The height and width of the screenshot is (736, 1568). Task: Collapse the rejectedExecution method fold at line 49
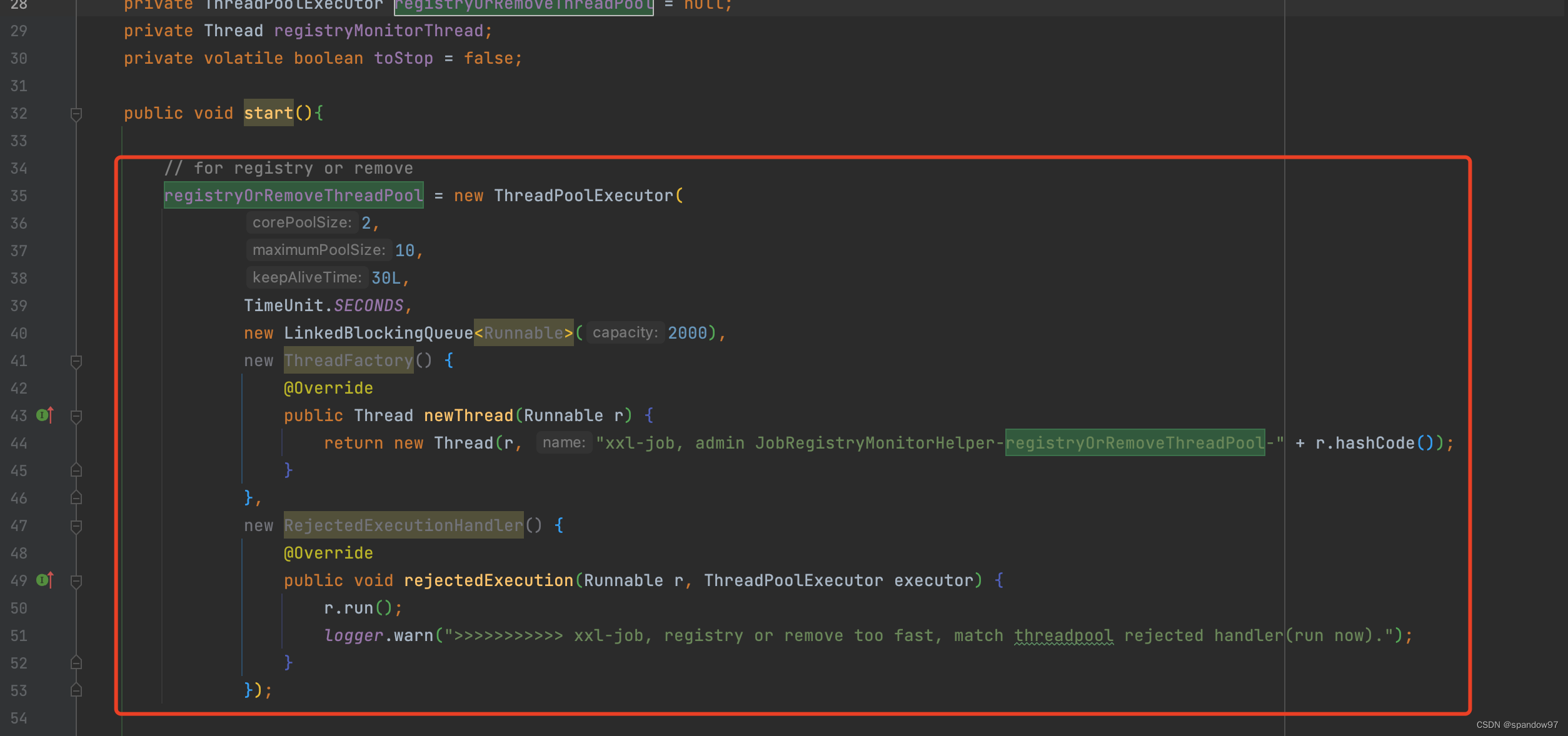pos(76,581)
